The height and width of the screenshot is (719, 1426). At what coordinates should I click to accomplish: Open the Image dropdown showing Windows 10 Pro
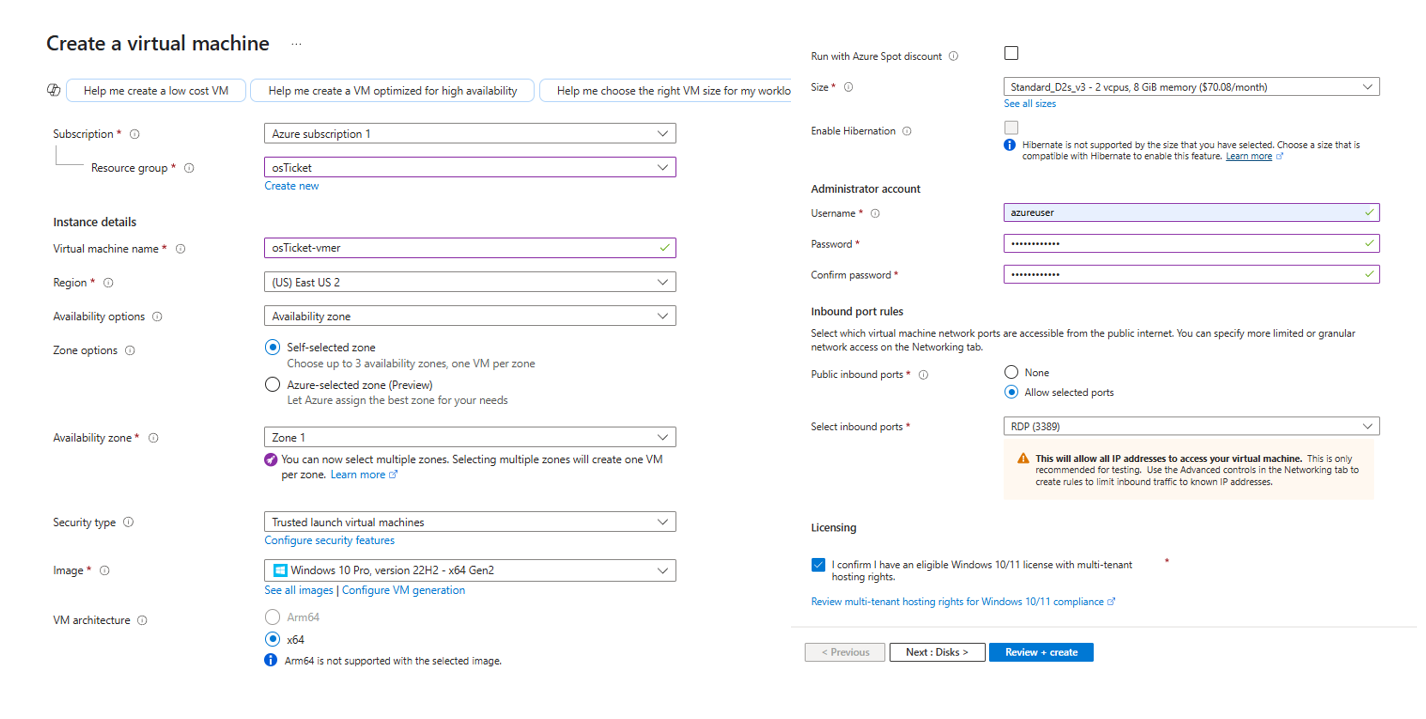pos(470,571)
